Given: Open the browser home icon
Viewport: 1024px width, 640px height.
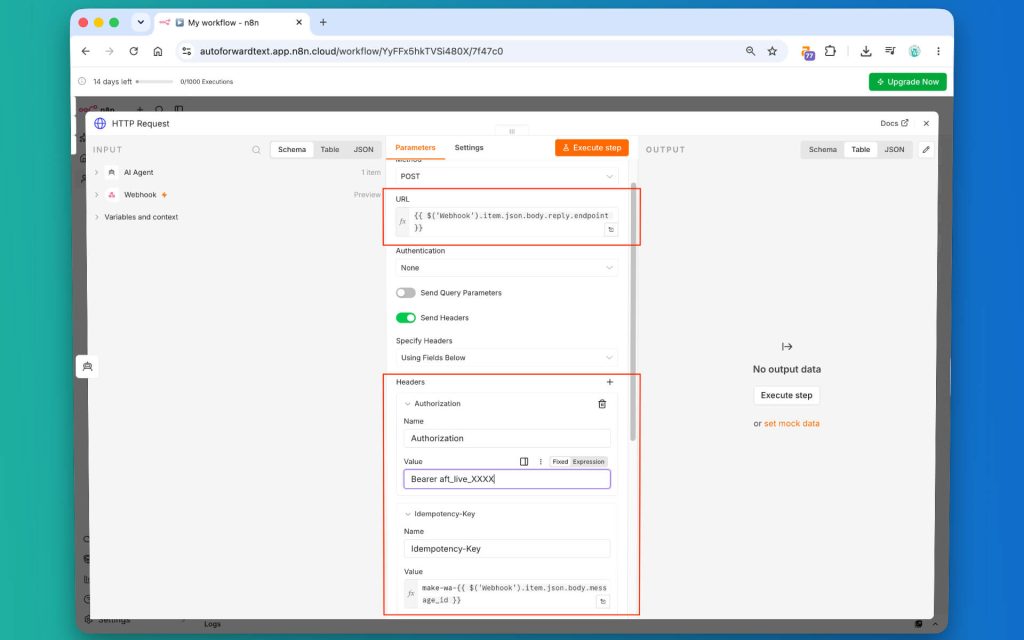Looking at the screenshot, I should pos(157,51).
